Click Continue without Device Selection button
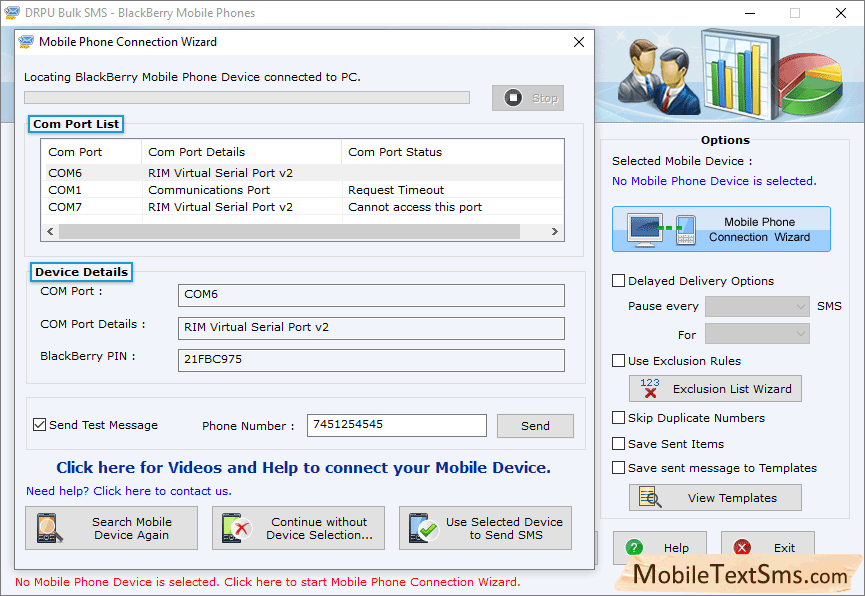This screenshot has width=865, height=596. (x=298, y=528)
